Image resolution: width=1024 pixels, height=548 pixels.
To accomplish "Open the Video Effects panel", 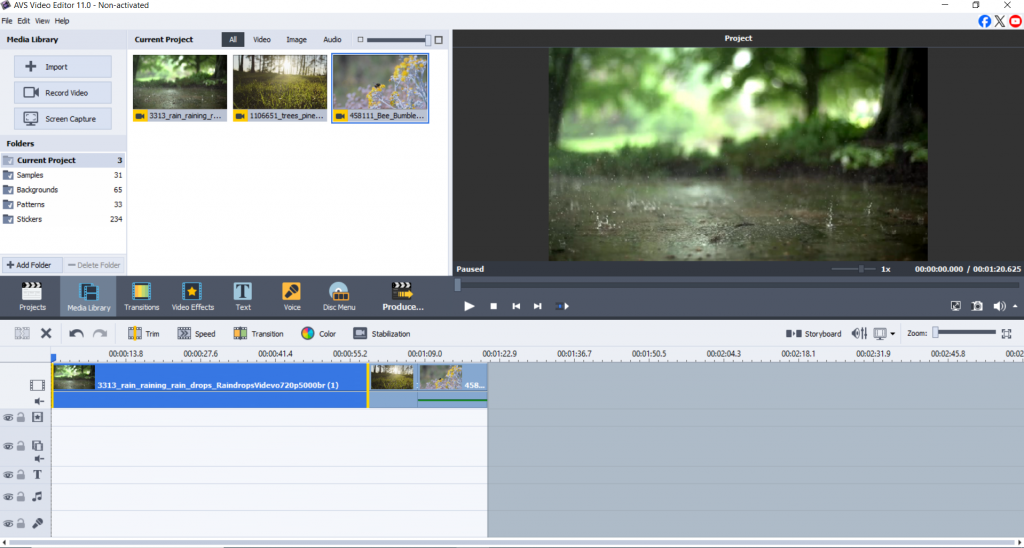I will coord(193,295).
